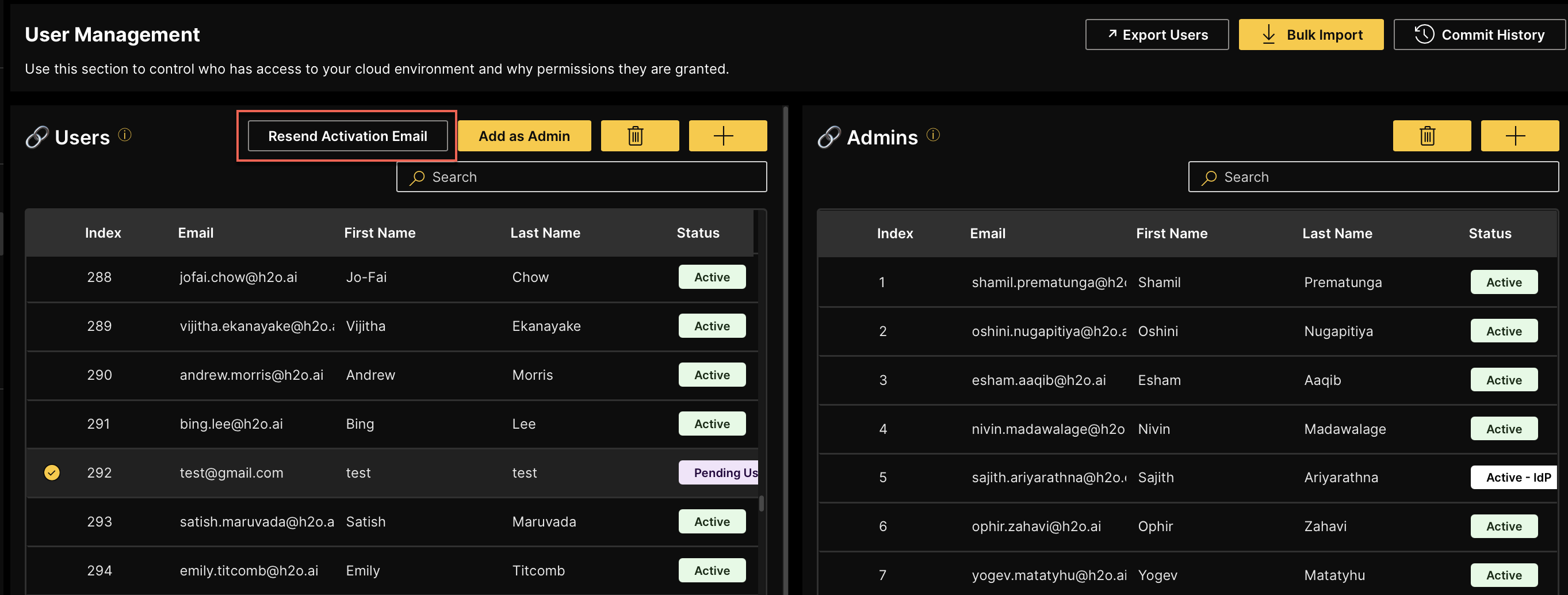Click the info icon beside Admins heading
The image size is (1568, 595).
point(932,135)
